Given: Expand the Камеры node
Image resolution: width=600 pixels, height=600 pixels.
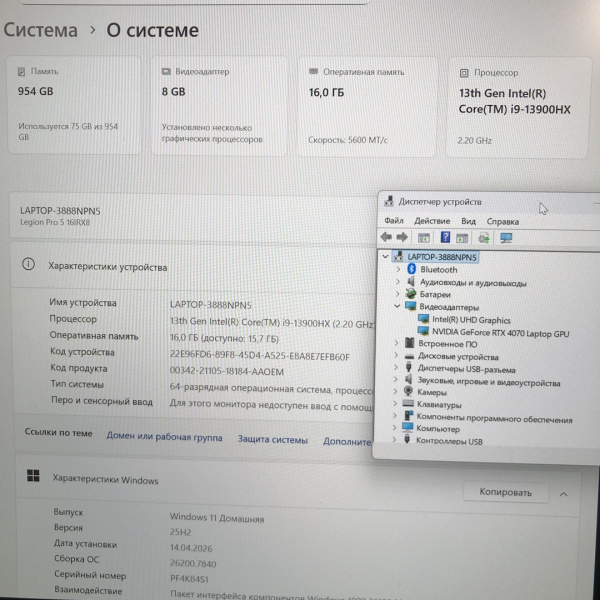Looking at the screenshot, I should coord(395,391).
